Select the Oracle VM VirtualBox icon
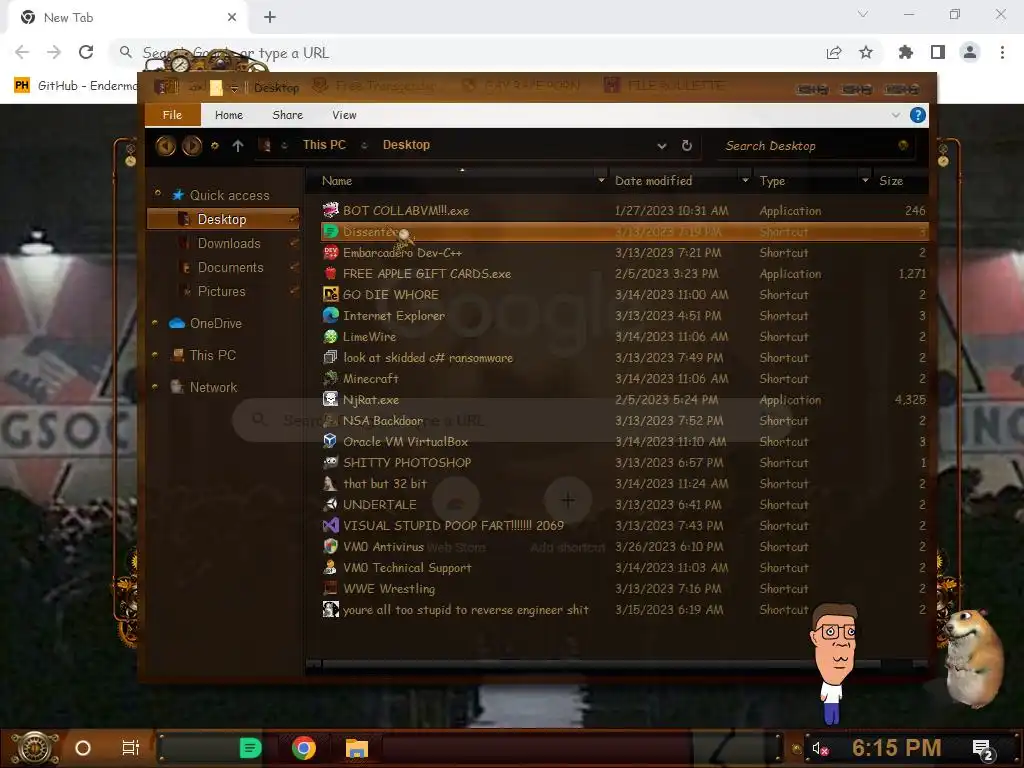Image resolution: width=1024 pixels, height=768 pixels. coord(330,441)
